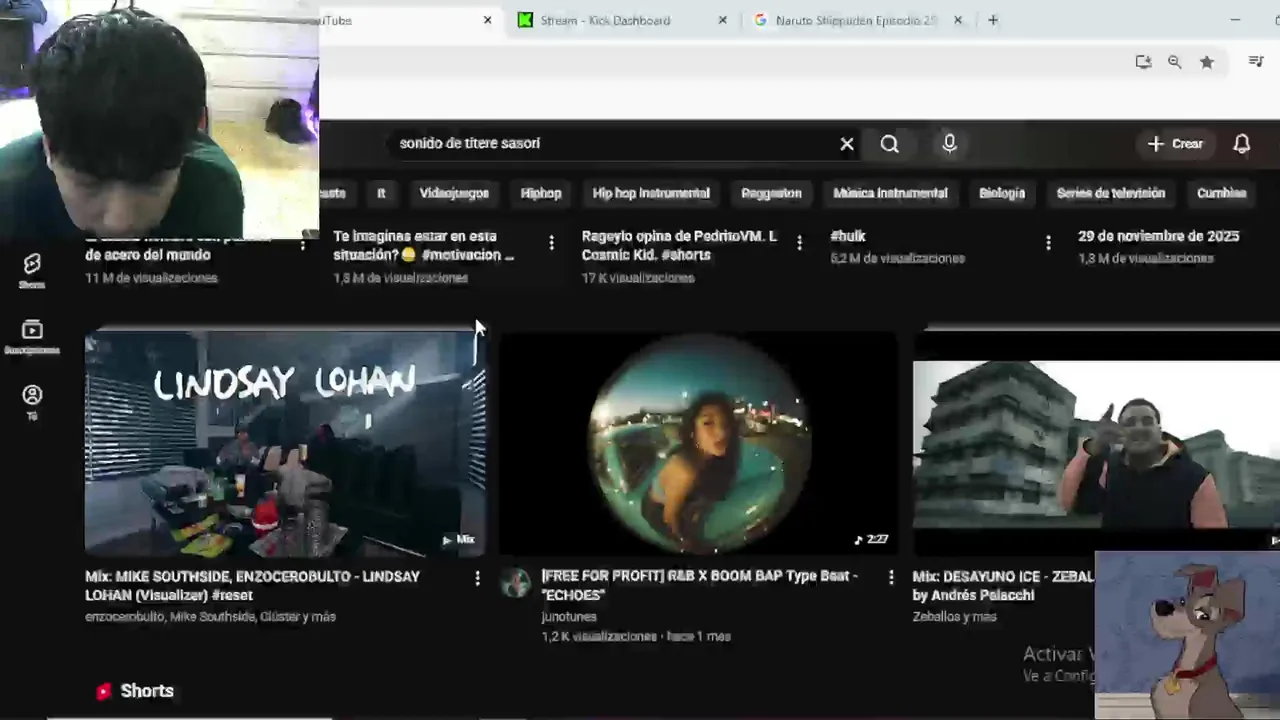
Task: Open the Tú profile sidebar icon
Action: pos(32,402)
